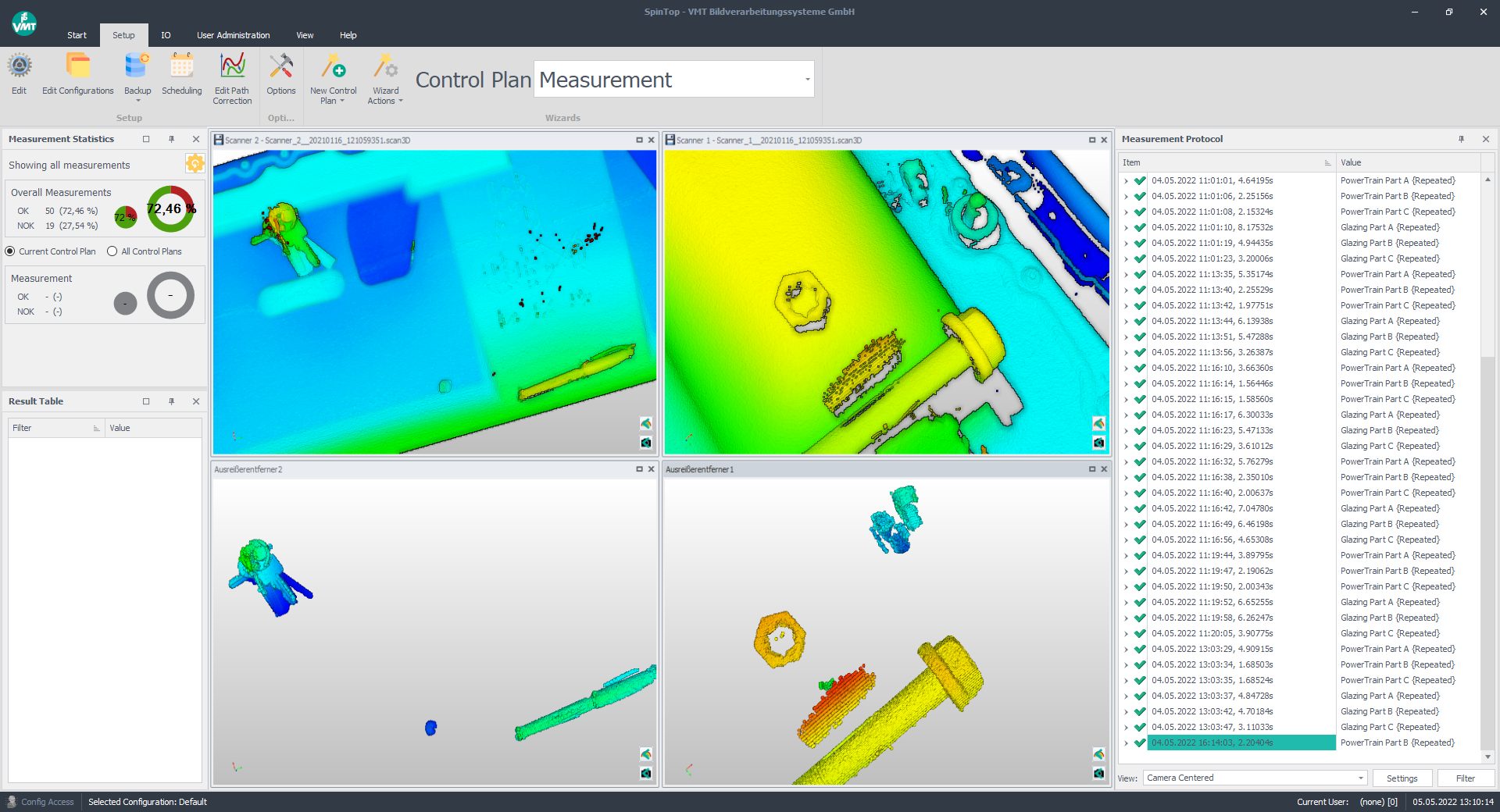
Task: Select the Edit tool in the Setup ribbon
Action: point(19,74)
